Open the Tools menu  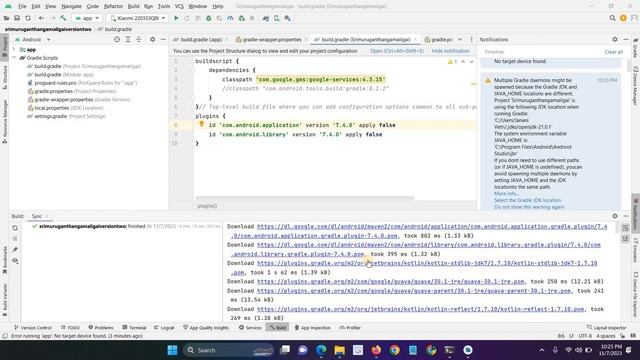164,6
